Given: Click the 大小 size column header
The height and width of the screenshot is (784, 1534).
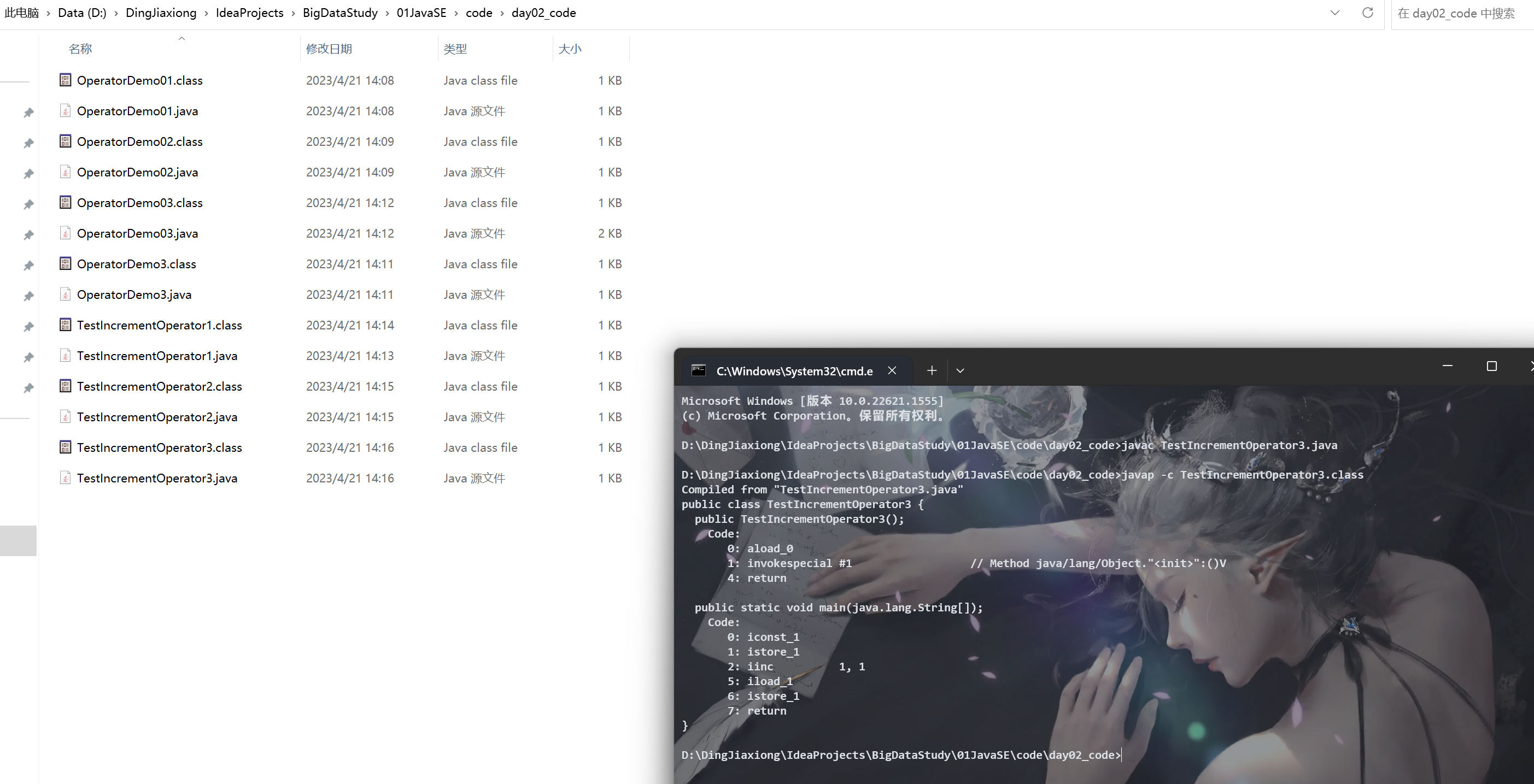Looking at the screenshot, I should pos(570,49).
